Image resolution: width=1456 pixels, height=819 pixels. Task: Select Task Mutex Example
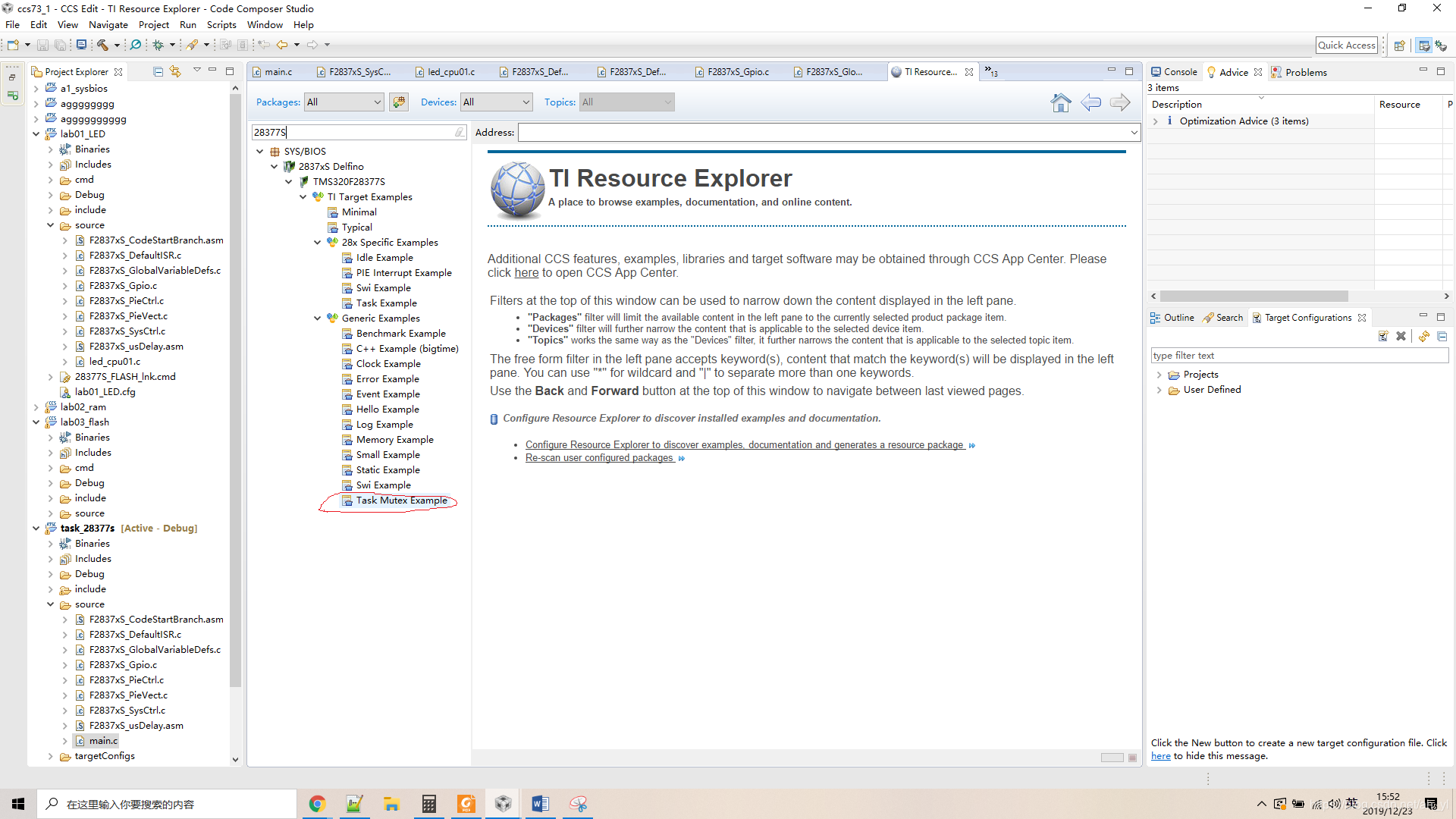coord(401,500)
